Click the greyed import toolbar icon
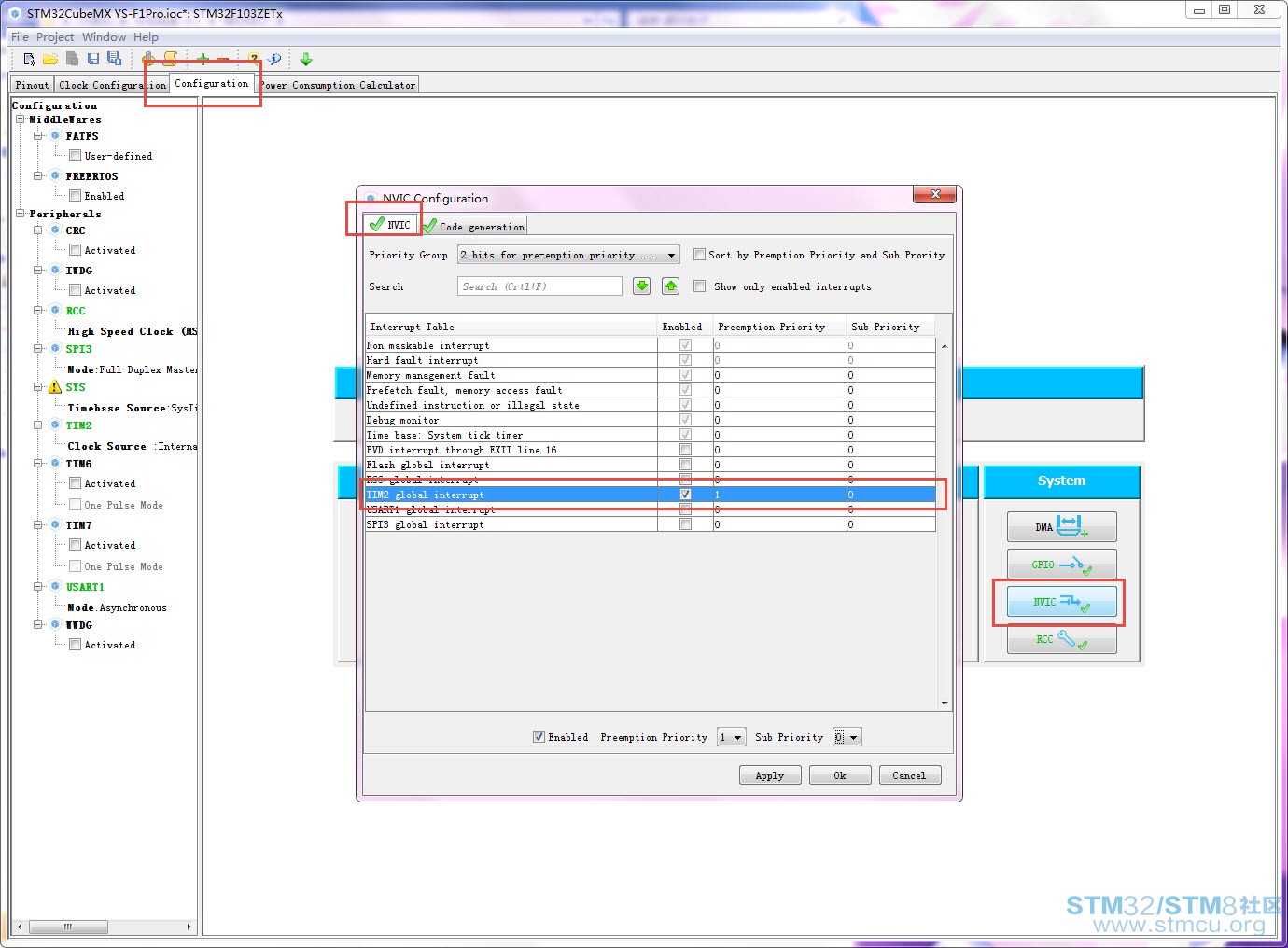 [72, 59]
